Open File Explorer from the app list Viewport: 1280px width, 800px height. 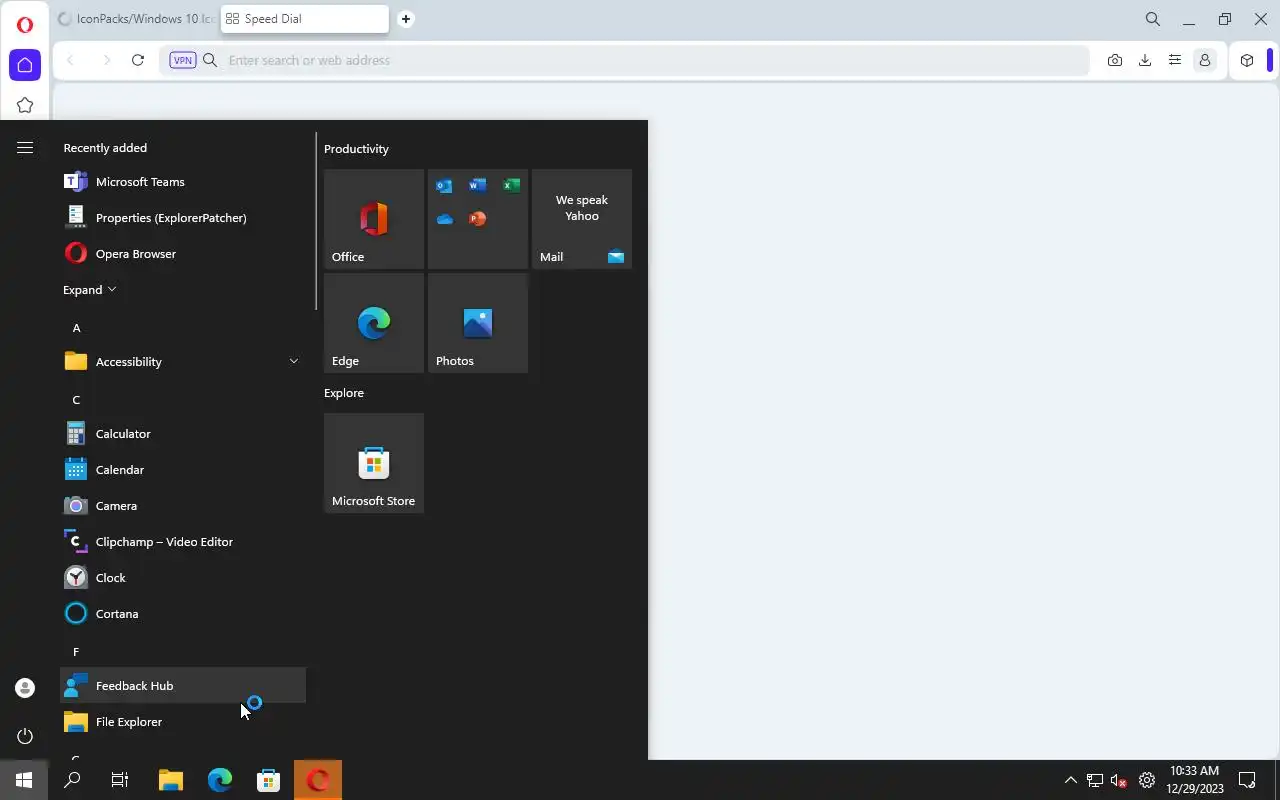(x=183, y=722)
